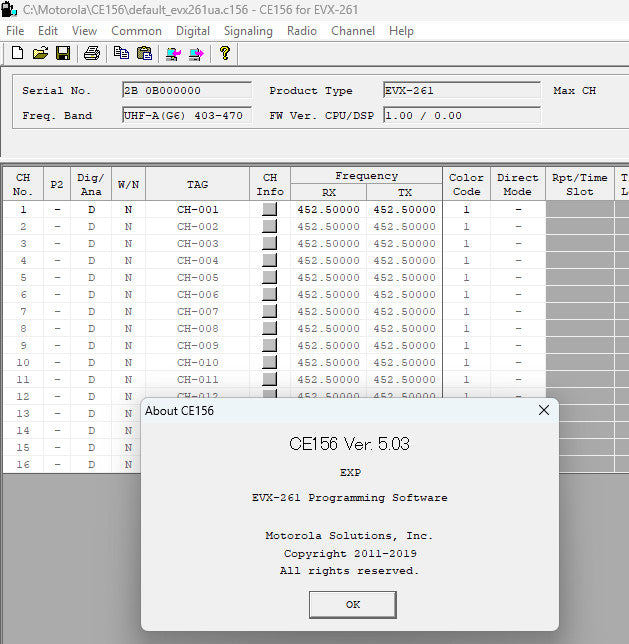This screenshot has height=644, width=629.
Task: Click the FW Ver. CPU/DSP field
Action: [x=462, y=115]
